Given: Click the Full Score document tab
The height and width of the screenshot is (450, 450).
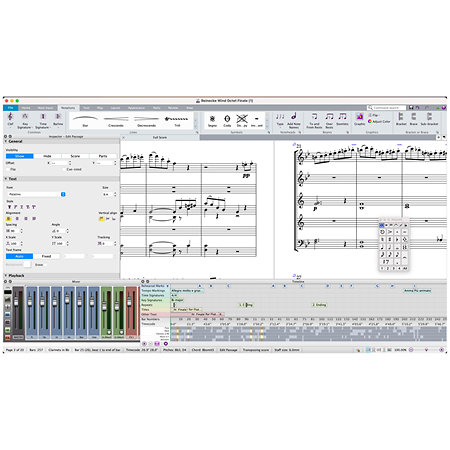Looking at the screenshot, I should (160, 137).
